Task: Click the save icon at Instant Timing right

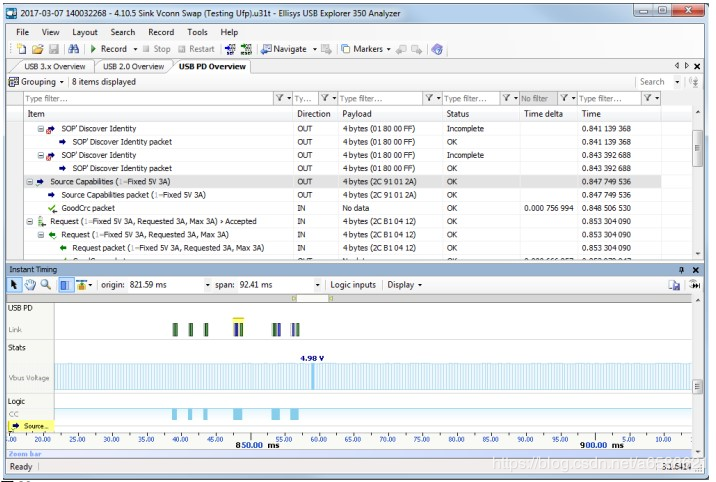Action: (x=674, y=285)
